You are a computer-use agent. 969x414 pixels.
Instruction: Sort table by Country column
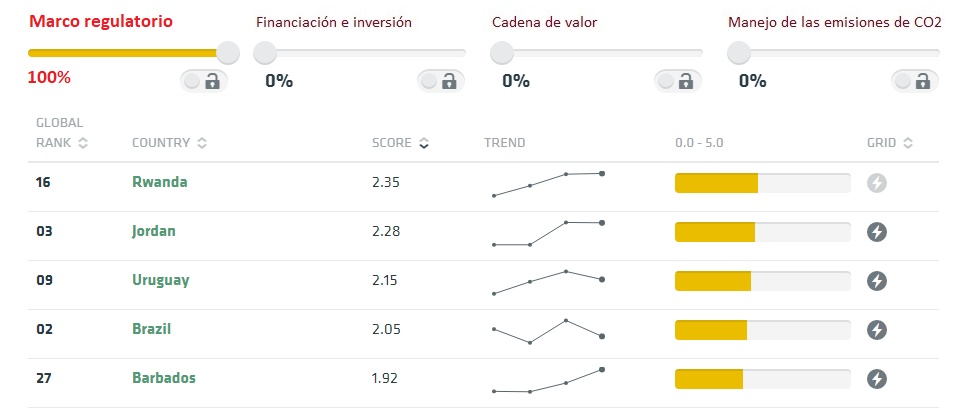pyautogui.click(x=169, y=143)
